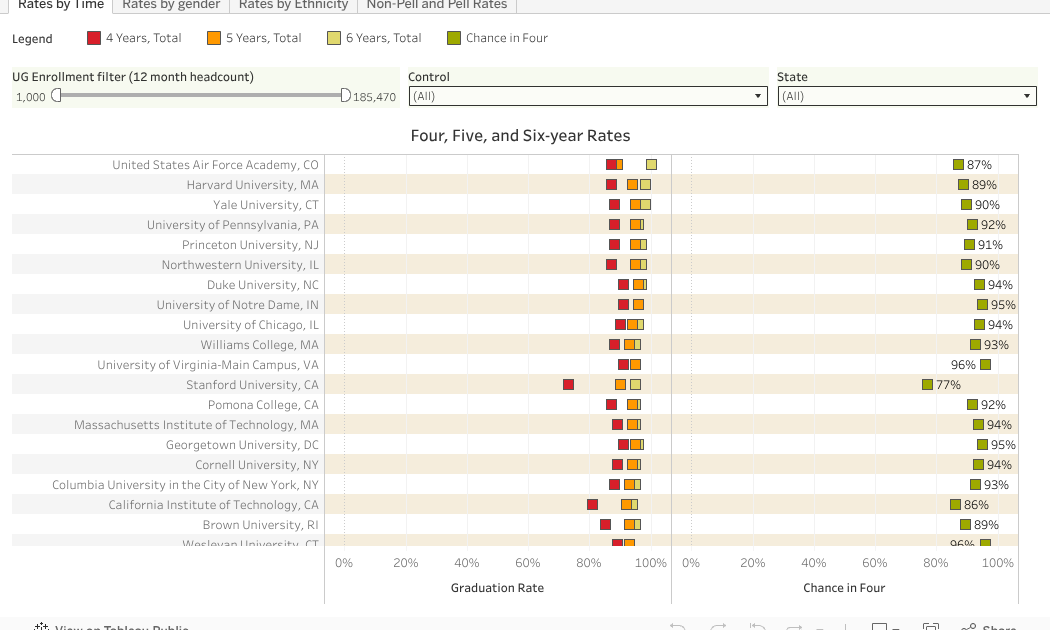1050x630 pixels.
Task: Select Stanford's red four-year rate mark
Action: [568, 385]
